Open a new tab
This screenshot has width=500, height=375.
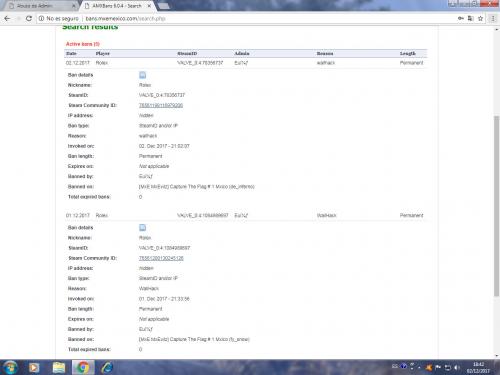click(164, 6)
